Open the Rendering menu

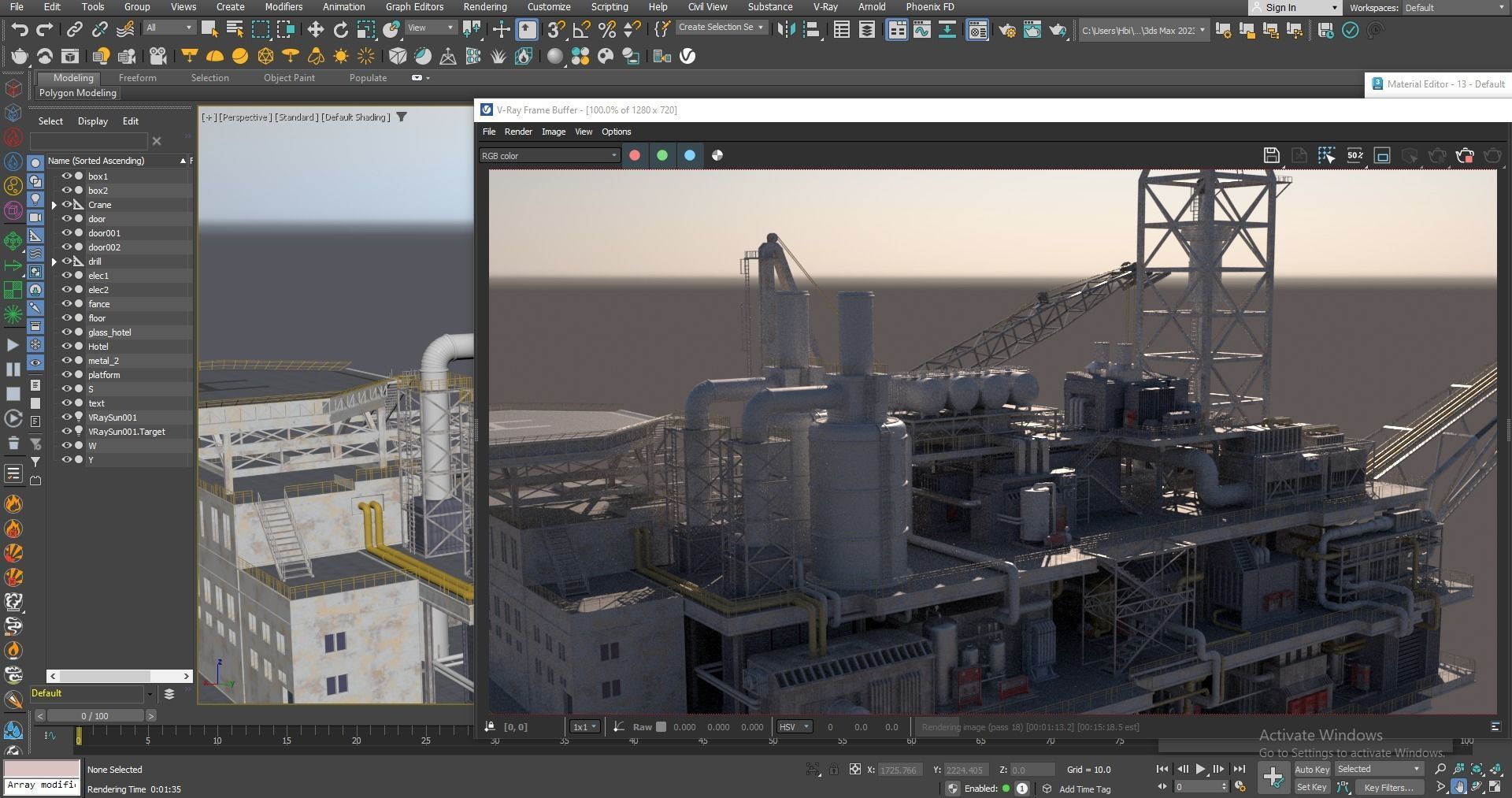coord(485,7)
